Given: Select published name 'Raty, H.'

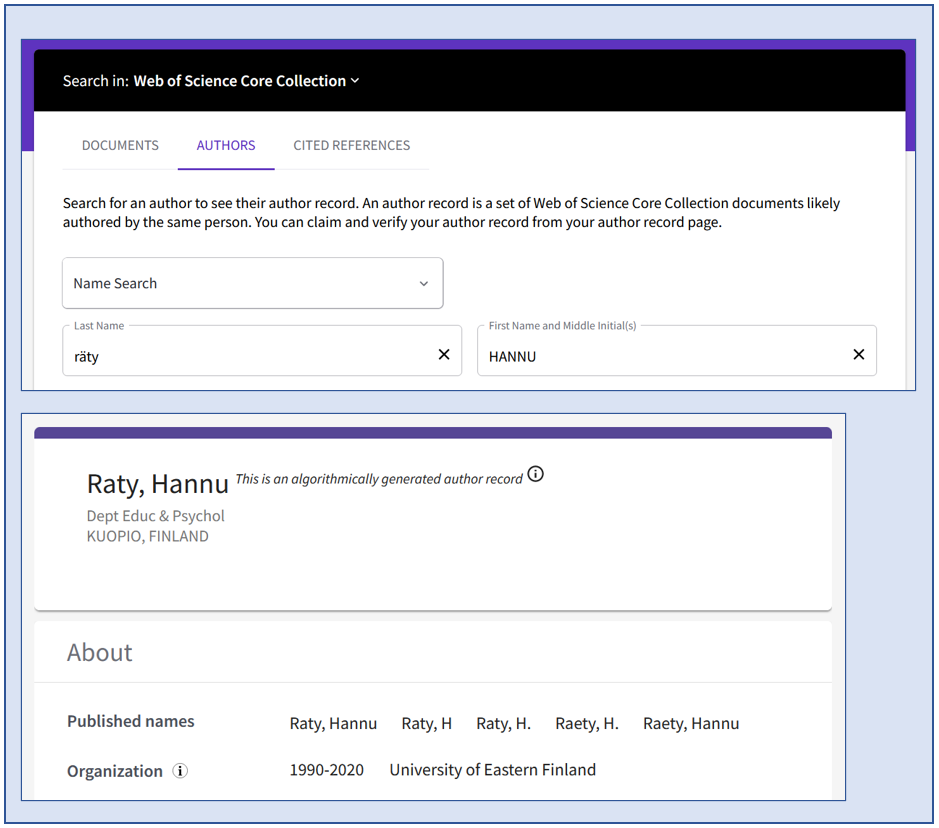Looking at the screenshot, I should click(504, 724).
